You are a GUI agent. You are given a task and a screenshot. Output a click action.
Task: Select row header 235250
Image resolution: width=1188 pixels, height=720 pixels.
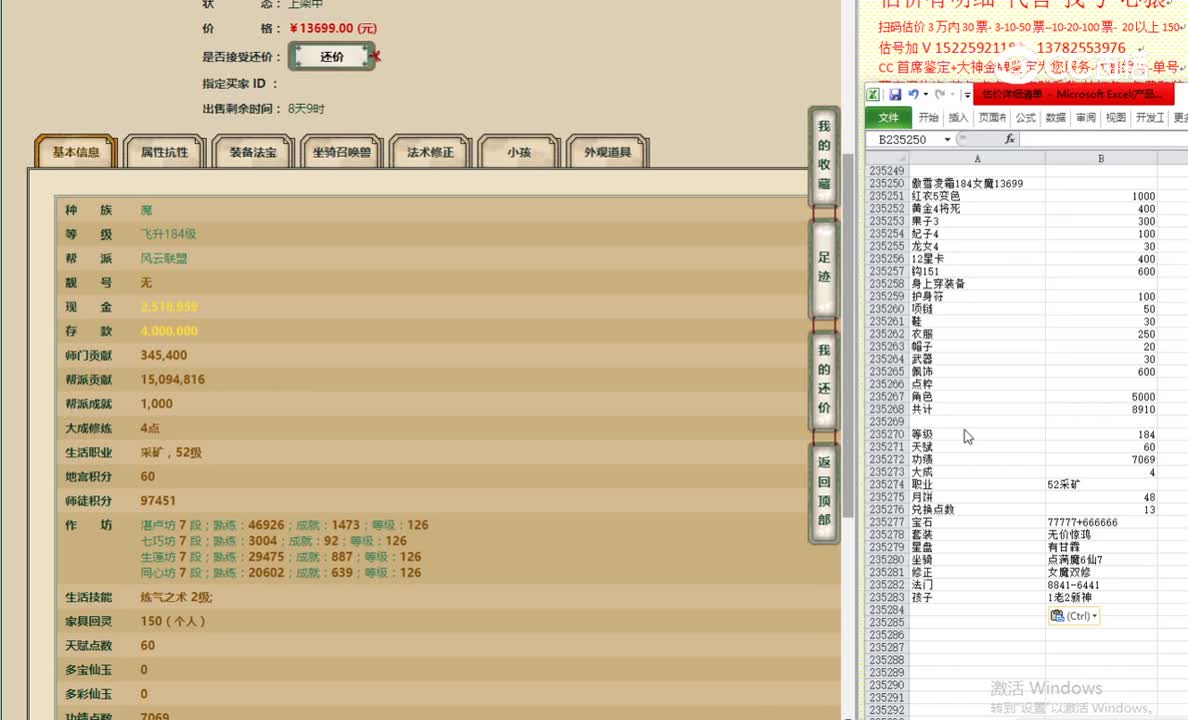pos(887,183)
